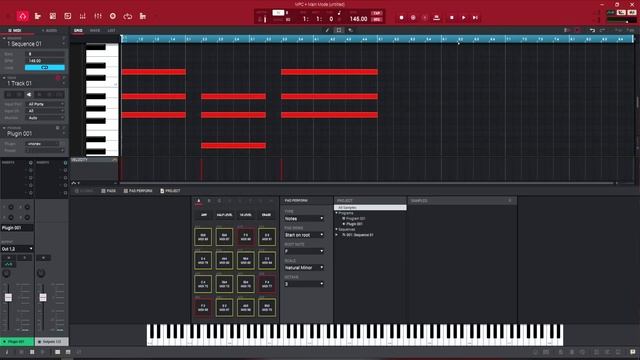Switch to the MIDI tab
Image resolution: width=640 pixels, height=360 pixels.
[x=15, y=30]
